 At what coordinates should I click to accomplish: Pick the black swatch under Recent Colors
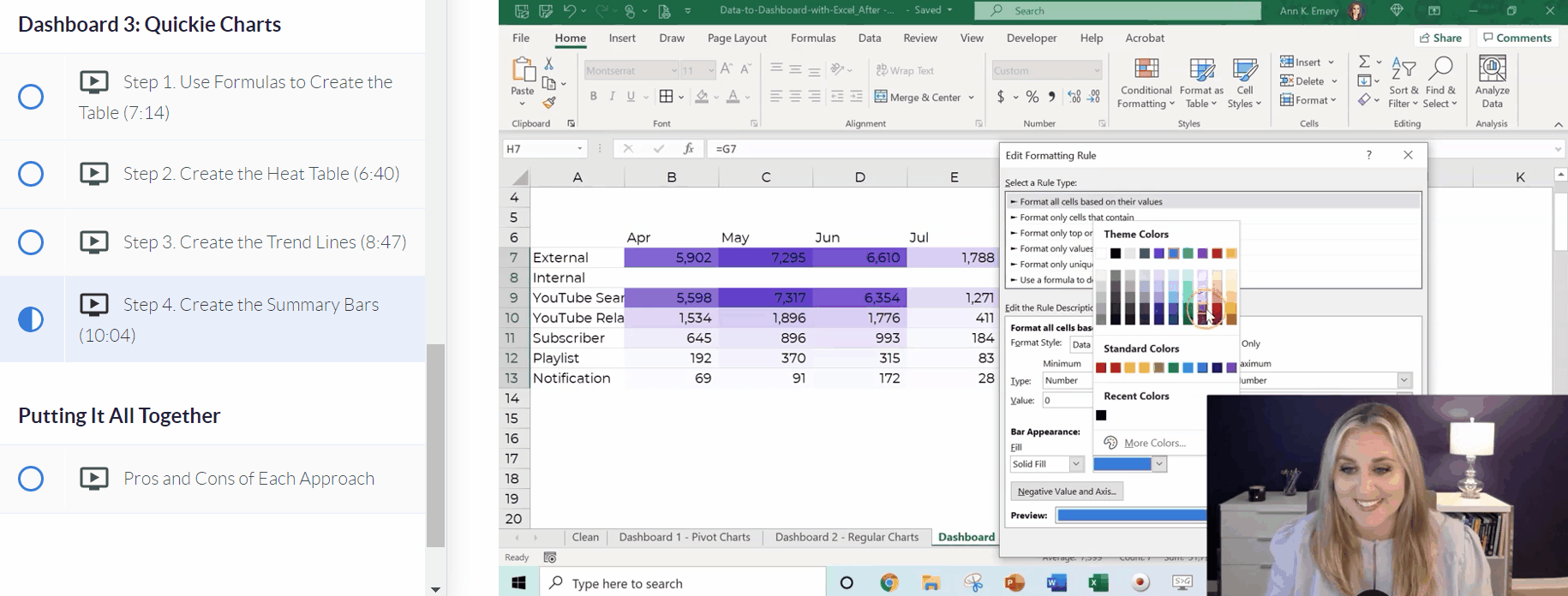(1101, 415)
